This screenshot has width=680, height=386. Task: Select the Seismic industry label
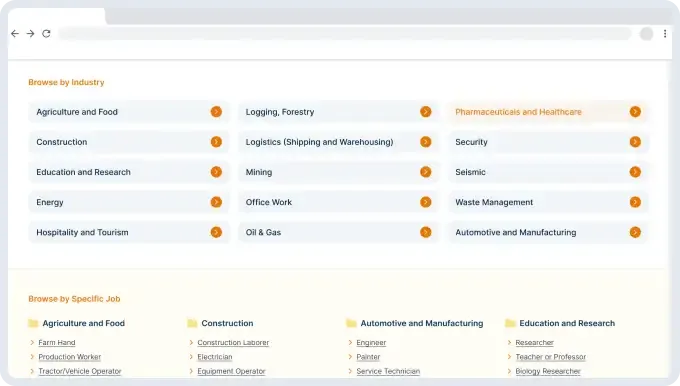point(471,172)
